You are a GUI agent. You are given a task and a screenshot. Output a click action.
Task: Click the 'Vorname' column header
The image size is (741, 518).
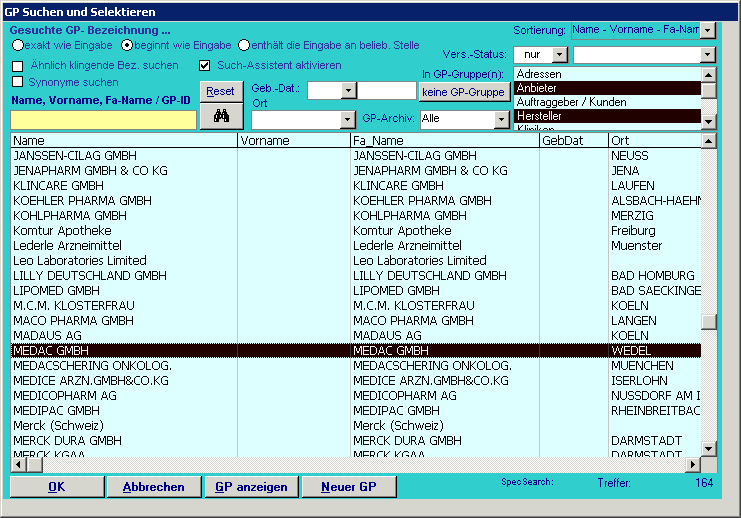[x=294, y=140]
